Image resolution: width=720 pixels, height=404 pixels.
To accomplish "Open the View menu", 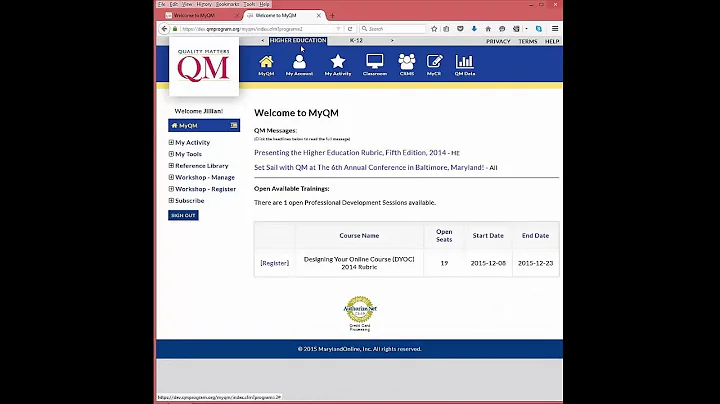I will 187,4.
